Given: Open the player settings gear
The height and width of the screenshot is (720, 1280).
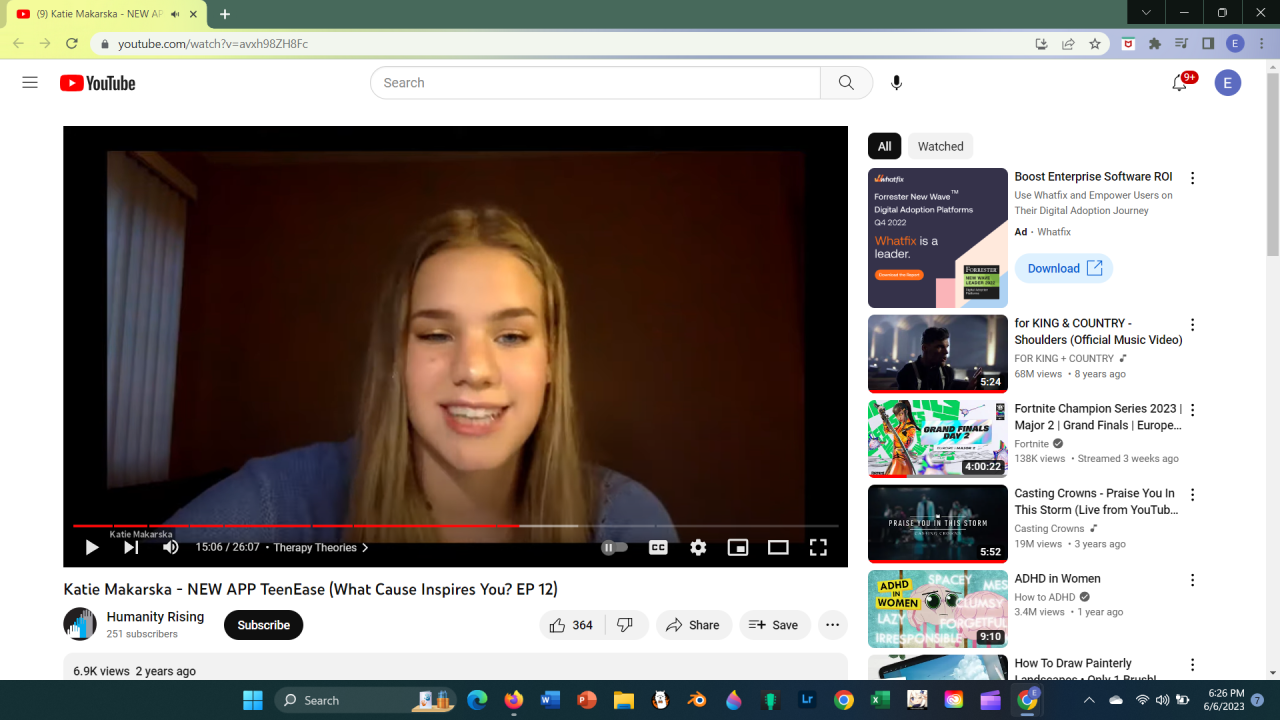Looking at the screenshot, I should click(698, 547).
